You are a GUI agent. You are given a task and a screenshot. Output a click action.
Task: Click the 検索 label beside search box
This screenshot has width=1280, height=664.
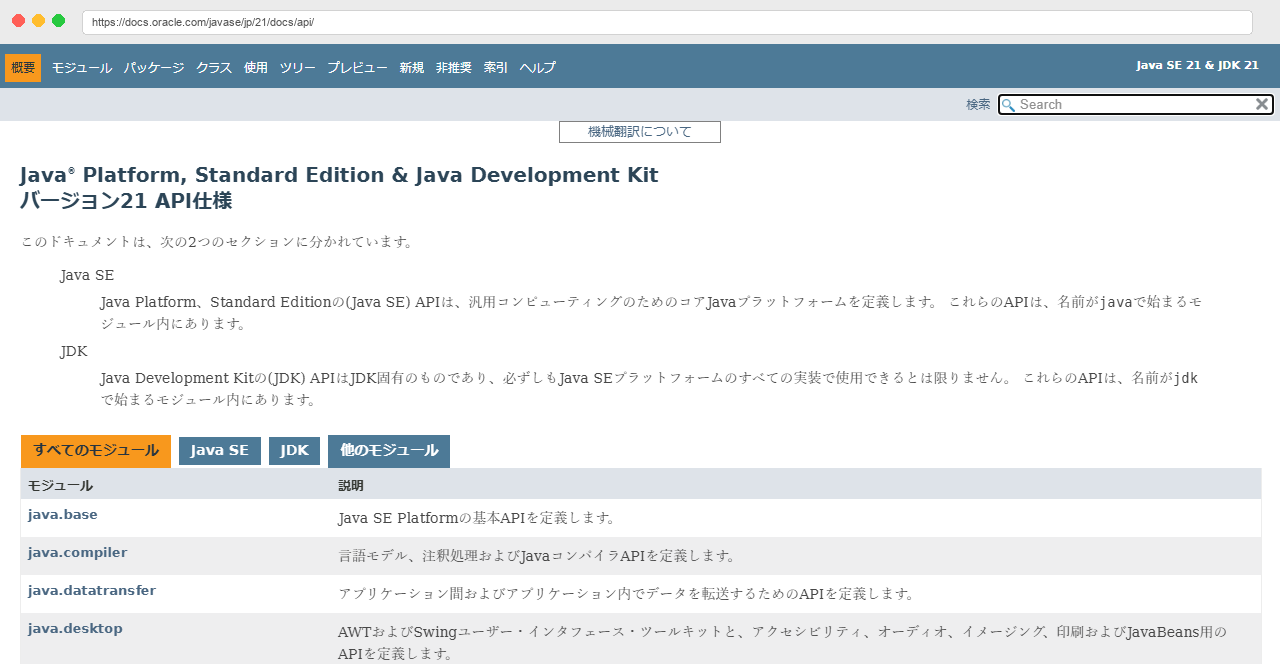tap(978, 105)
